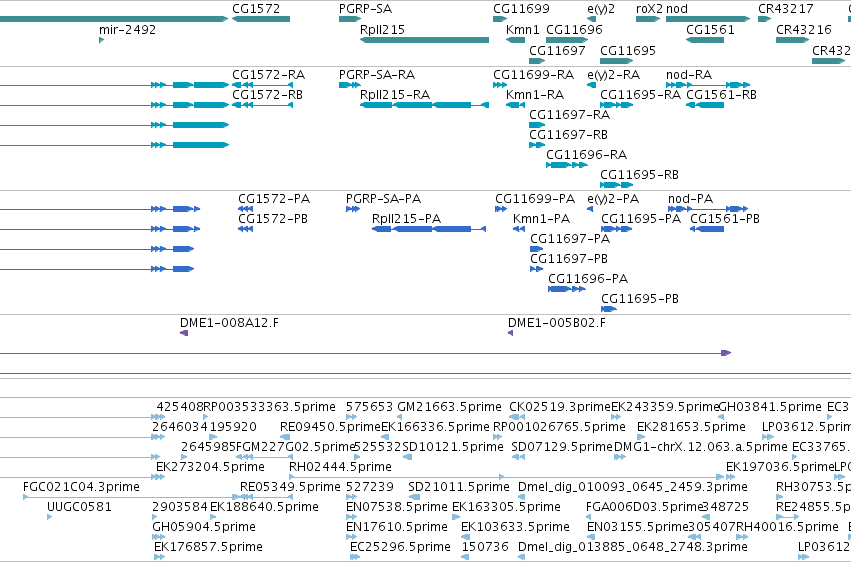Screen dimensions: 851x562
Task: Click the nod-RA transcript label
Action: pyautogui.click(x=689, y=74)
